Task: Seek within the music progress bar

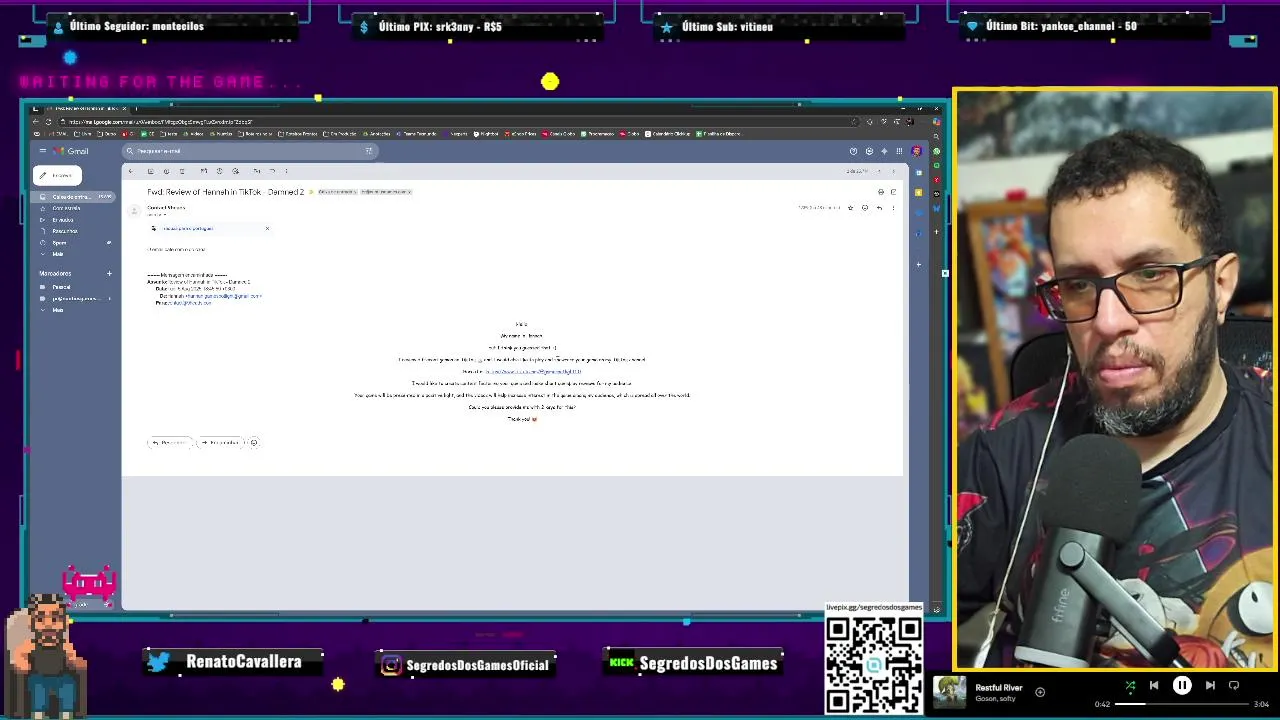Action: (1181, 704)
